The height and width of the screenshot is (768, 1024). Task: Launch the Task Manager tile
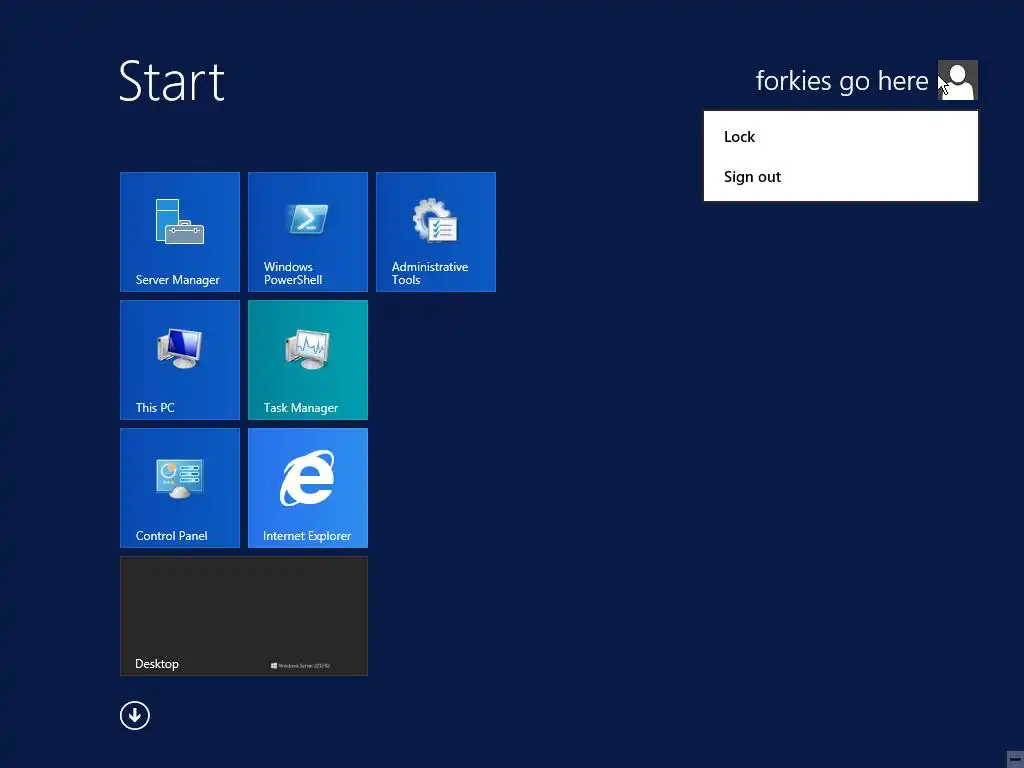[x=308, y=360]
